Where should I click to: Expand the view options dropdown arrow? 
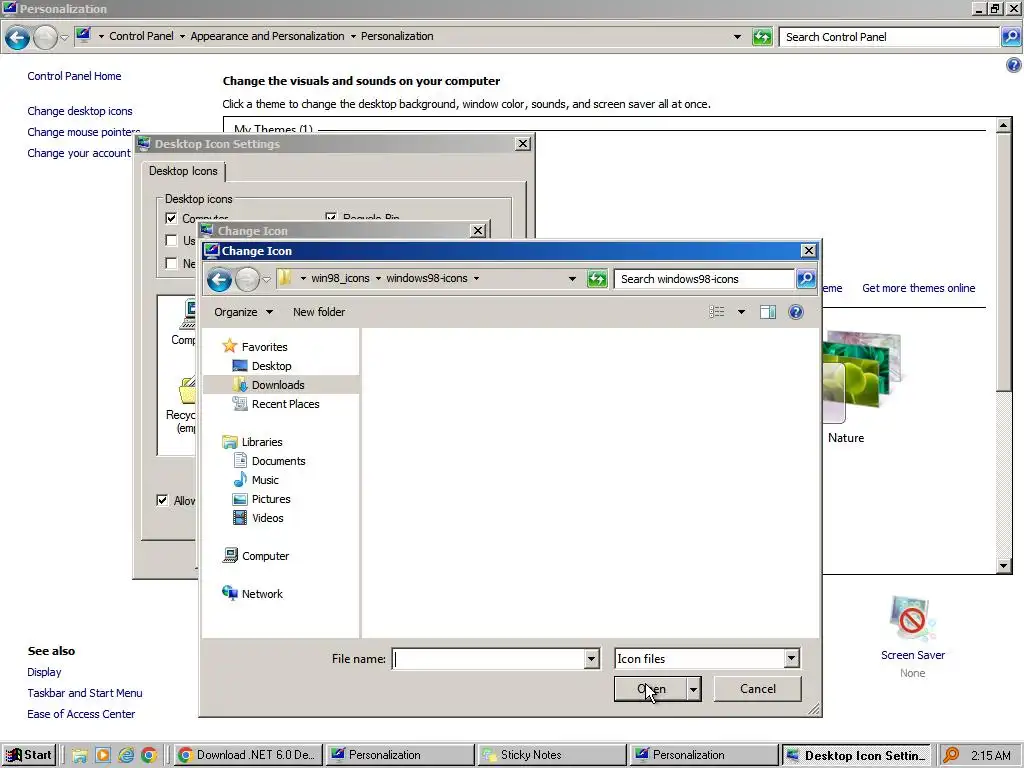741,312
